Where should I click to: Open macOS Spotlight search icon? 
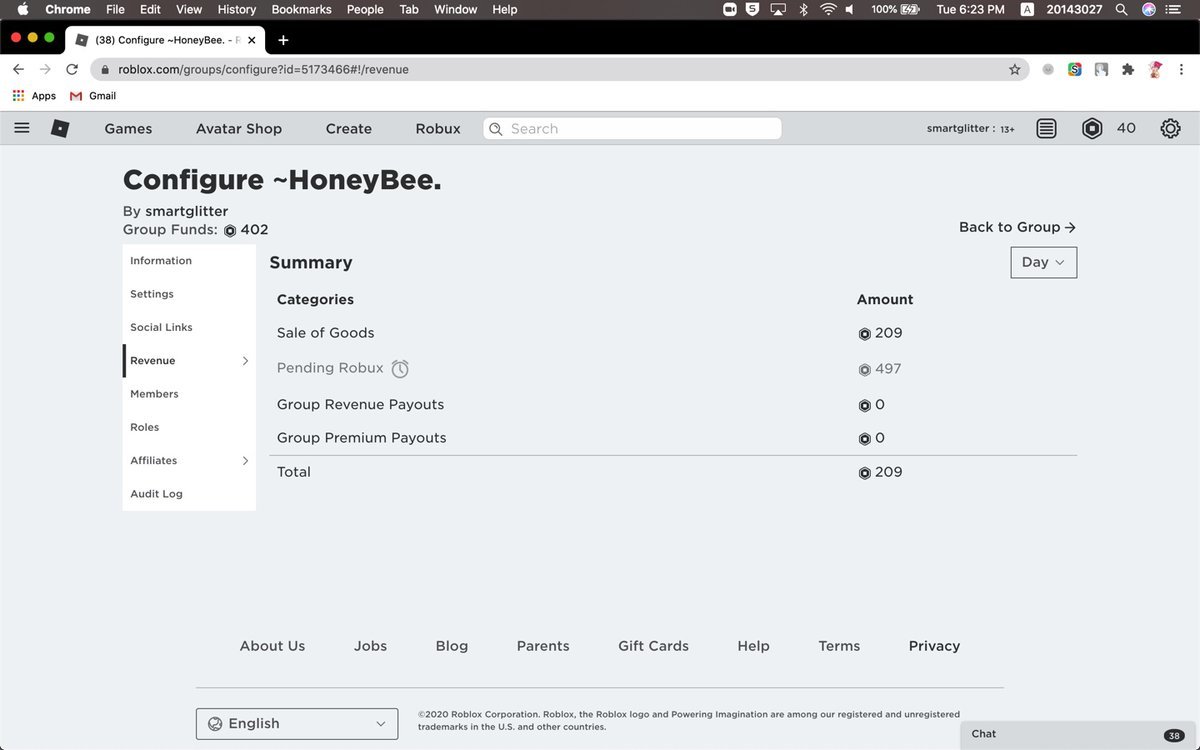pyautogui.click(x=1122, y=9)
